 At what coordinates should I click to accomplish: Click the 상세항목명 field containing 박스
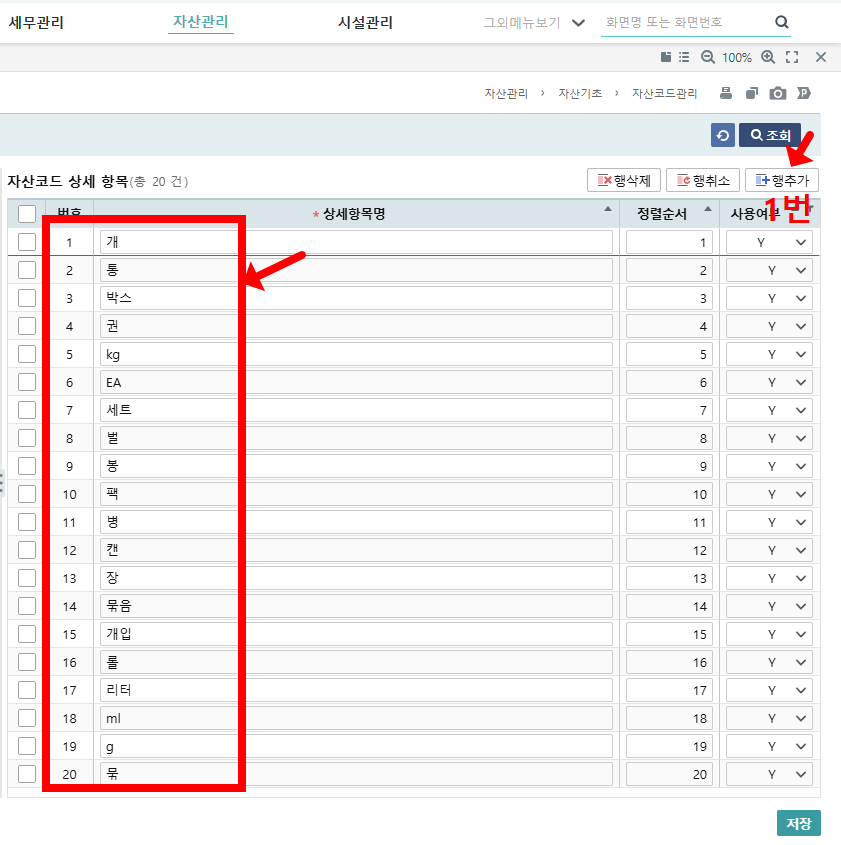356,299
